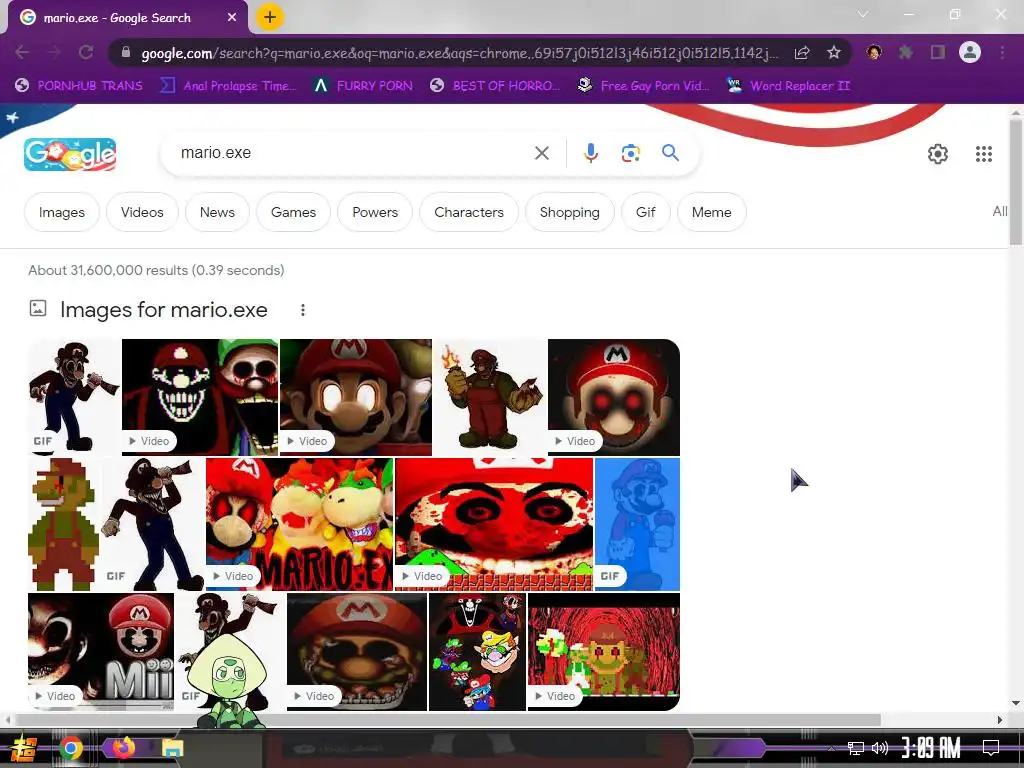Close the mario.exe Google Search tab
Viewport: 1024px width, 768px height.
[232, 18]
